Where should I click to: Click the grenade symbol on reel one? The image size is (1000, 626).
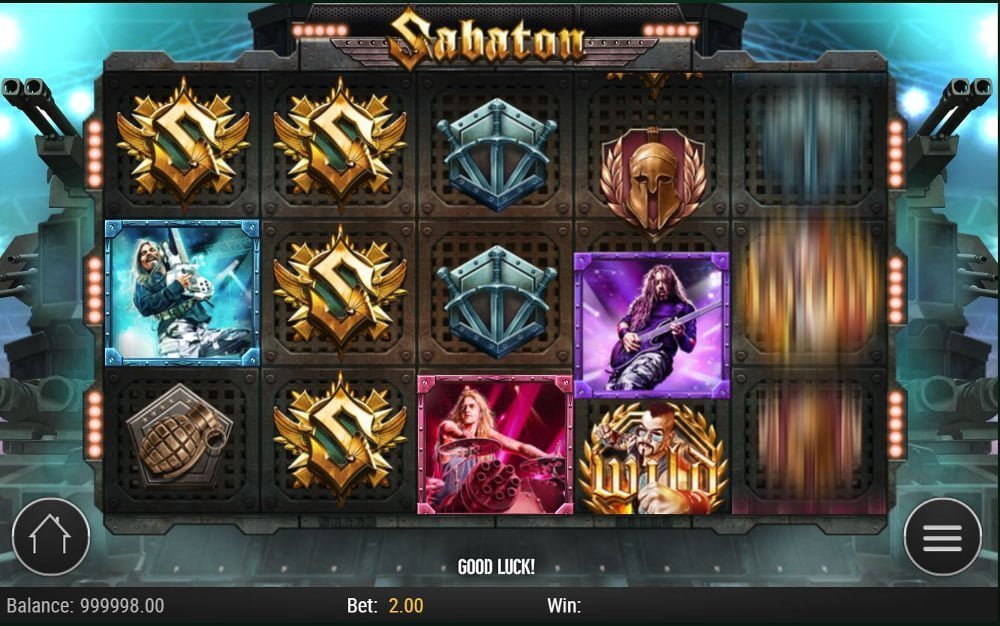182,439
